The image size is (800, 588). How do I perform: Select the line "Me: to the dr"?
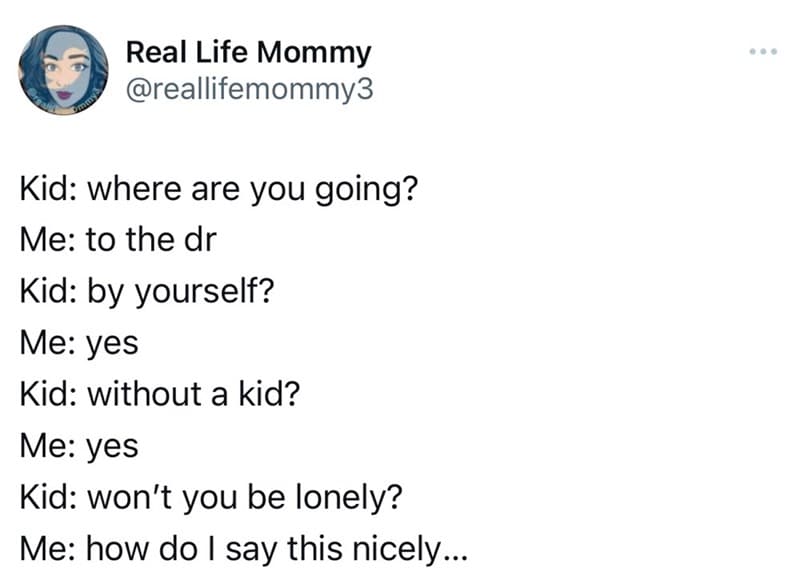point(118,240)
